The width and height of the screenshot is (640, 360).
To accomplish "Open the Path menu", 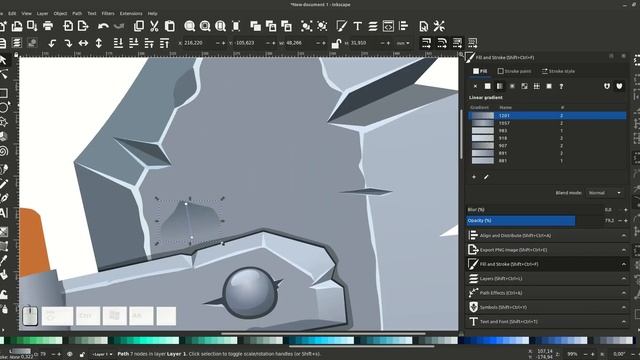I will point(77,13).
